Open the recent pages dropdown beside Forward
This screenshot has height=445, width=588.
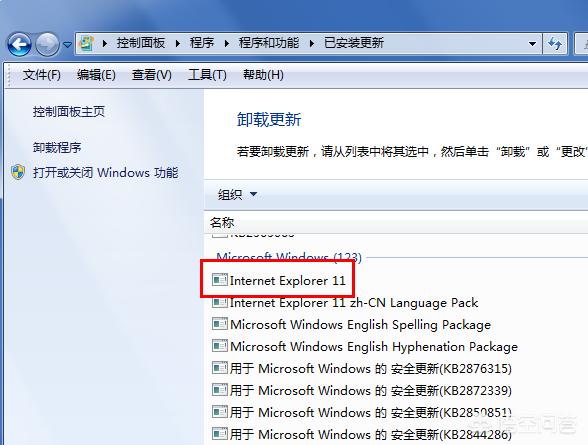click(x=68, y=45)
